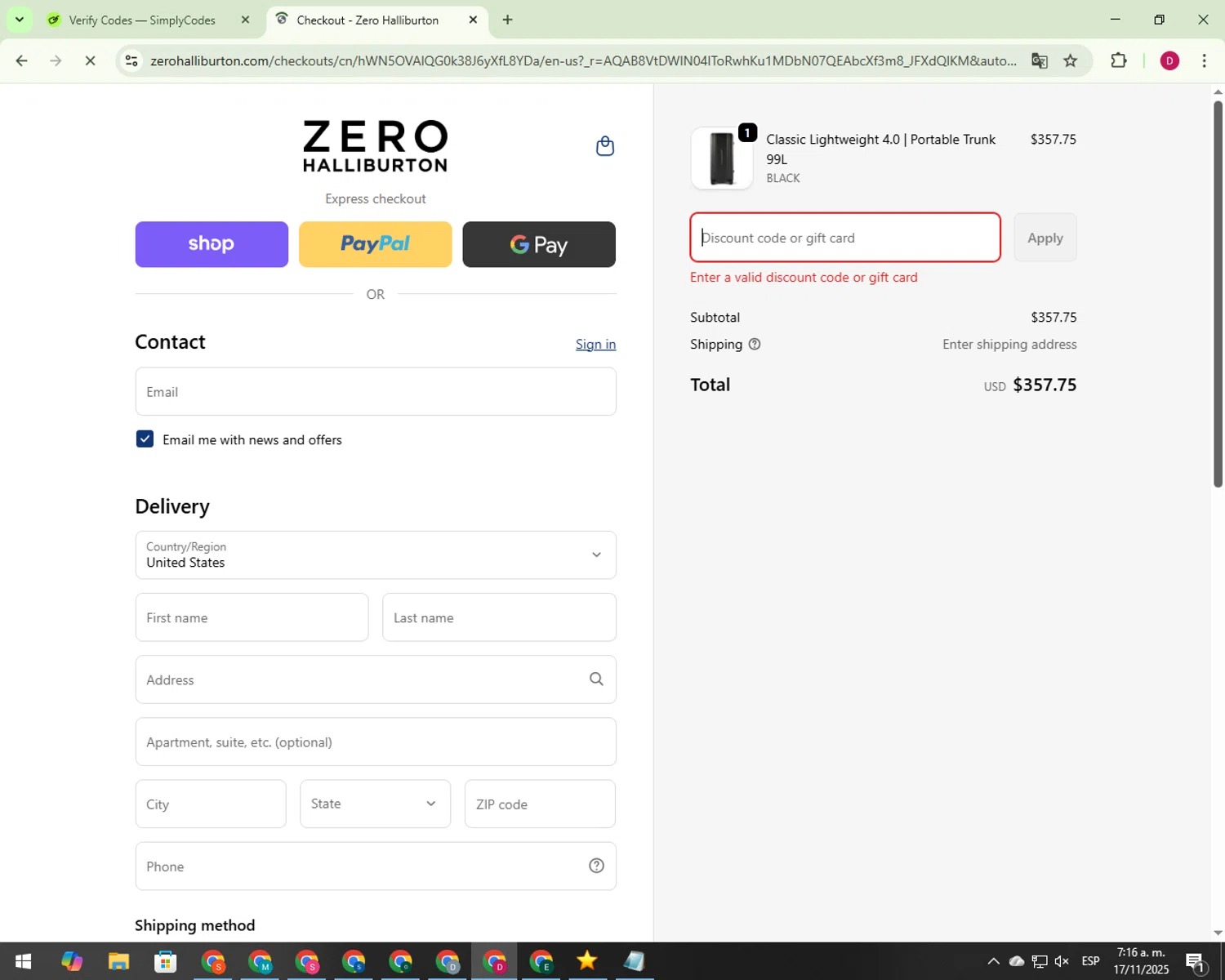Focus the Email input field
The height and width of the screenshot is (980, 1225).
[376, 392]
